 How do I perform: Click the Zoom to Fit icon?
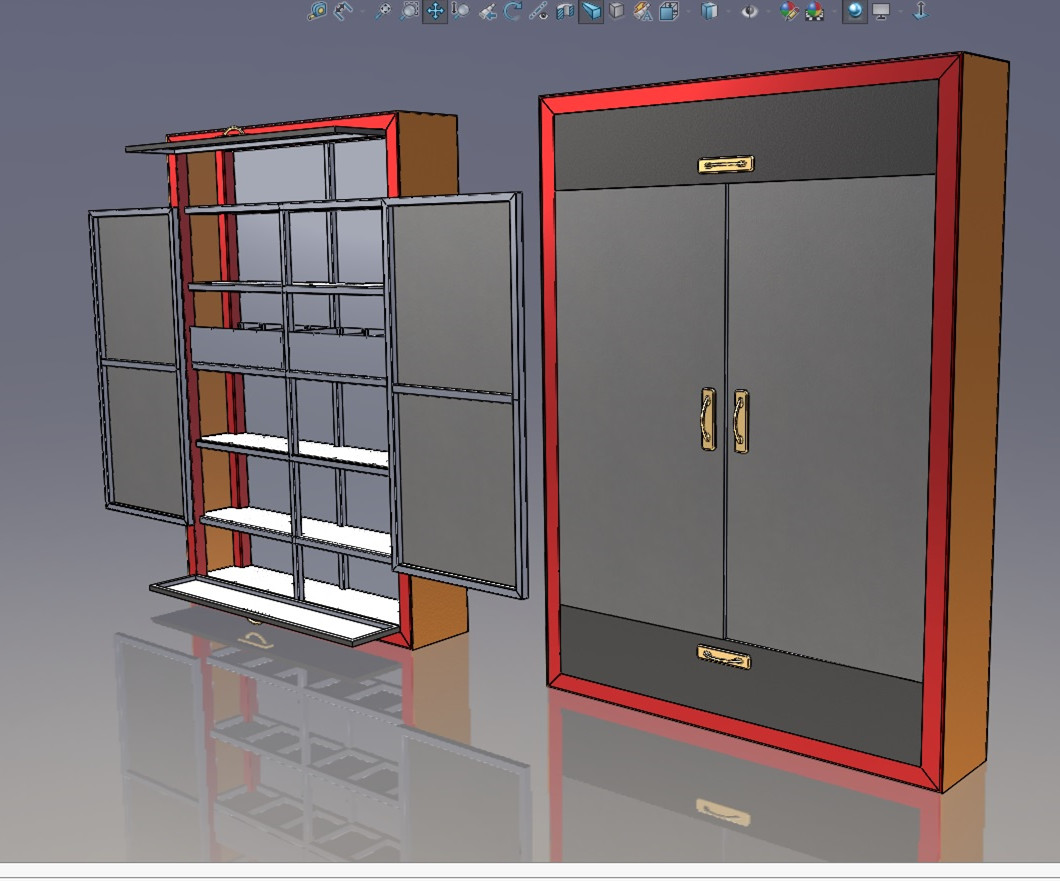(383, 11)
